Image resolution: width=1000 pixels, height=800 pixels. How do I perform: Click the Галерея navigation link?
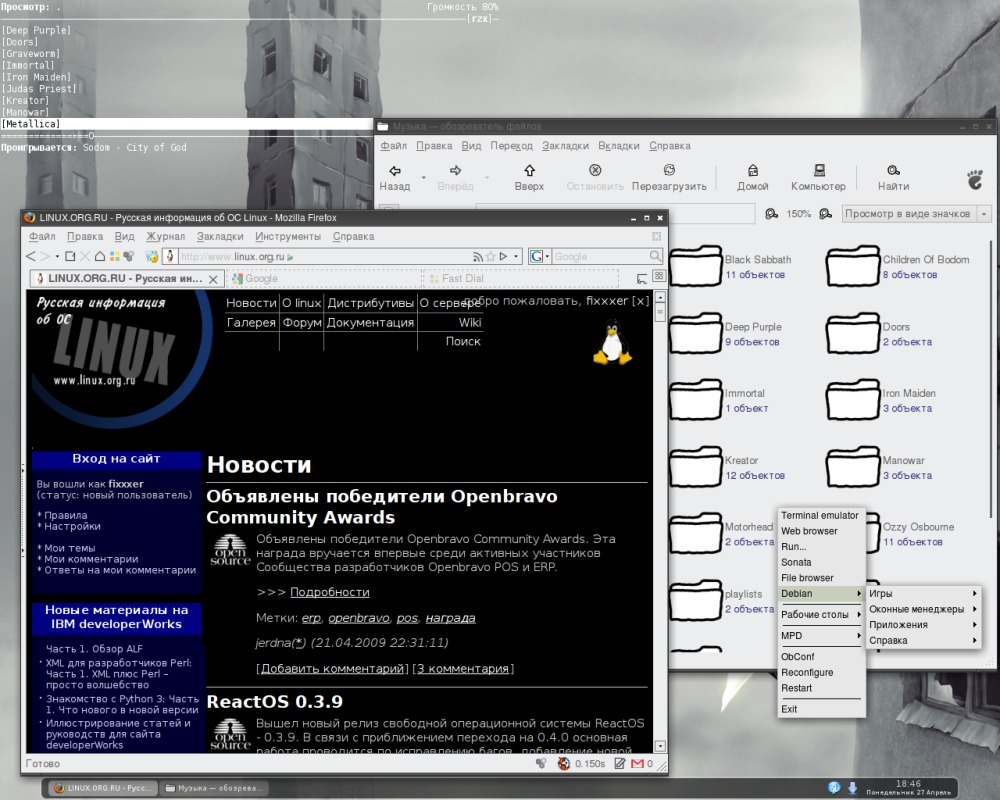[251, 323]
